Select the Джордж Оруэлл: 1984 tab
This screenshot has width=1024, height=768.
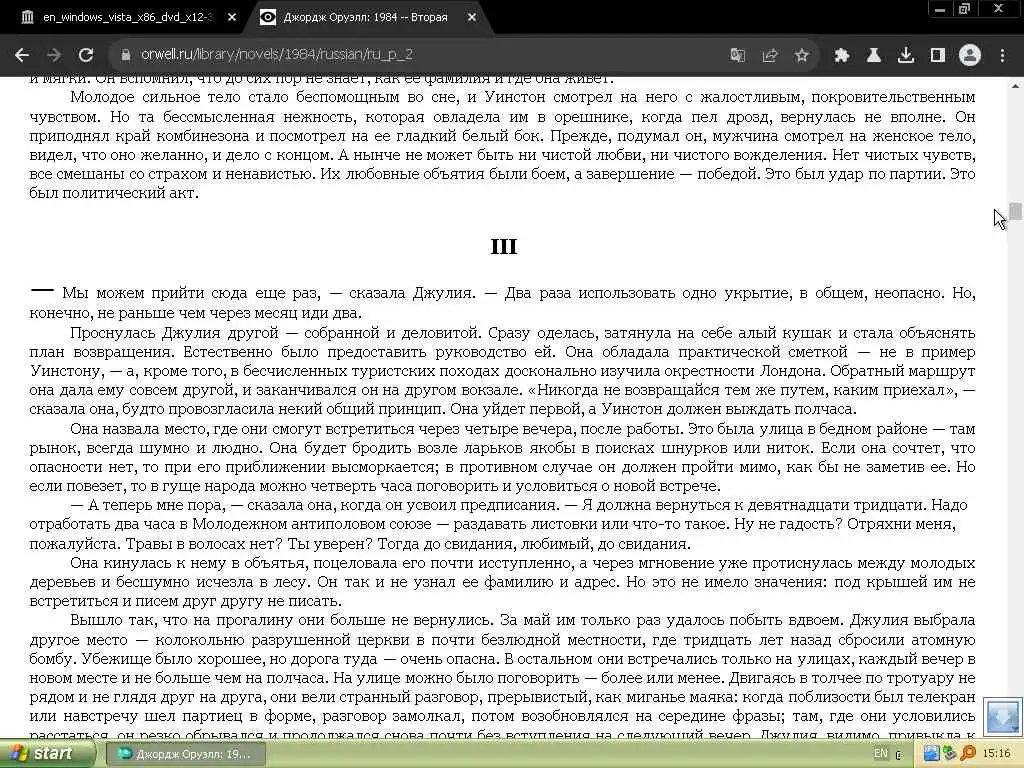(x=365, y=18)
